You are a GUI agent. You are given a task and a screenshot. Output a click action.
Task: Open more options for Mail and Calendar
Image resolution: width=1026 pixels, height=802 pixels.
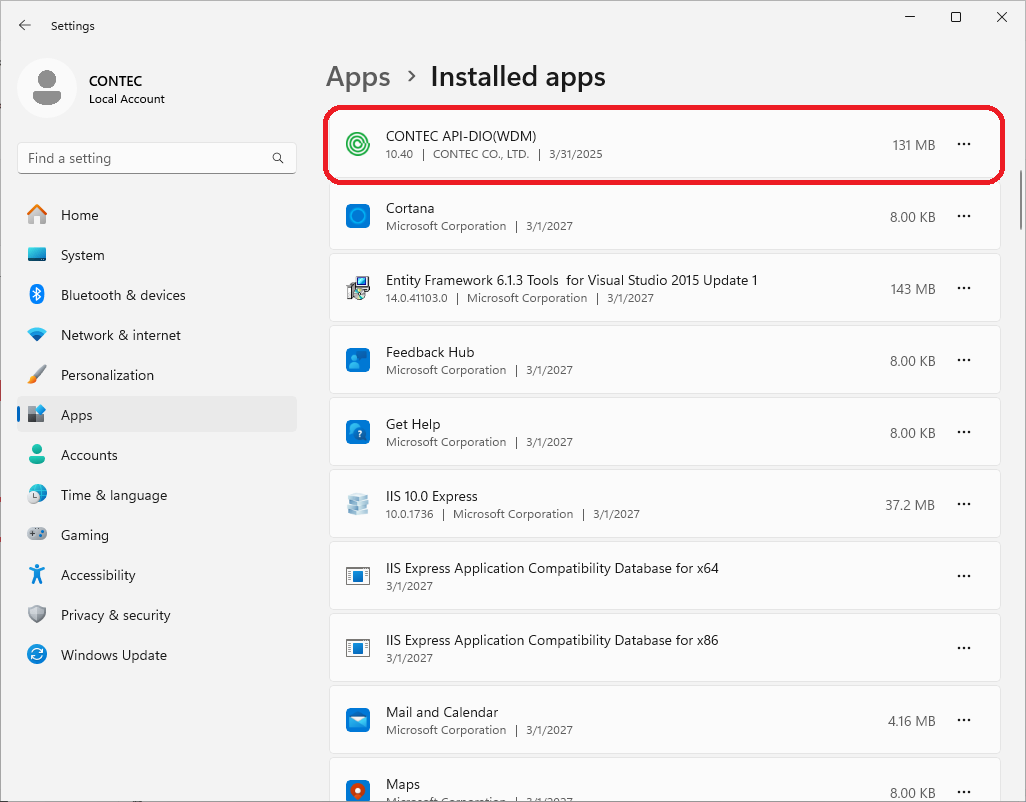click(964, 720)
